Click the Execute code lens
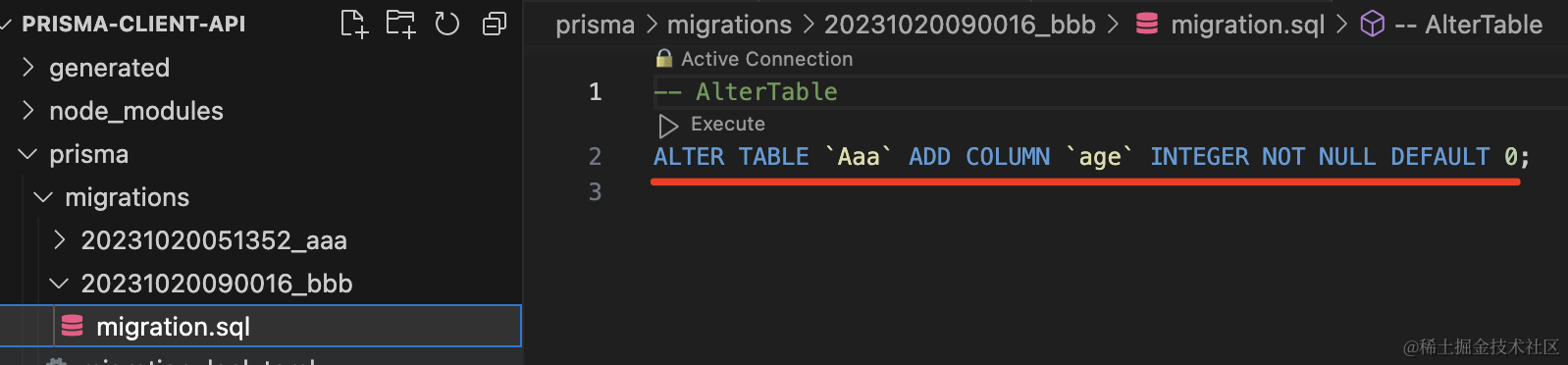Viewport: 1568px width, 365px height. pos(727,125)
